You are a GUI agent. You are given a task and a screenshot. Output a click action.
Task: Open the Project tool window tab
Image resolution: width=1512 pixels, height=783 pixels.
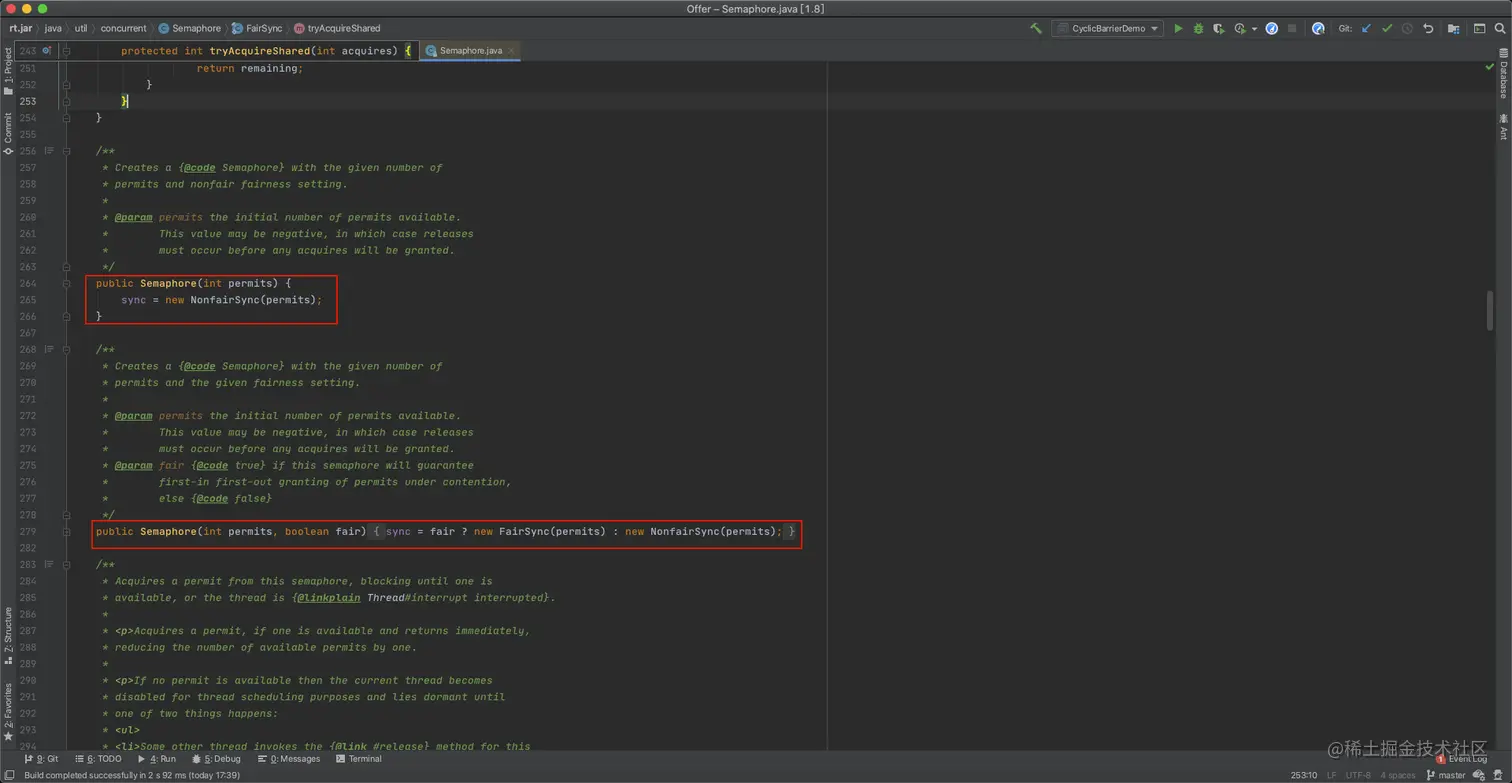click(8, 72)
